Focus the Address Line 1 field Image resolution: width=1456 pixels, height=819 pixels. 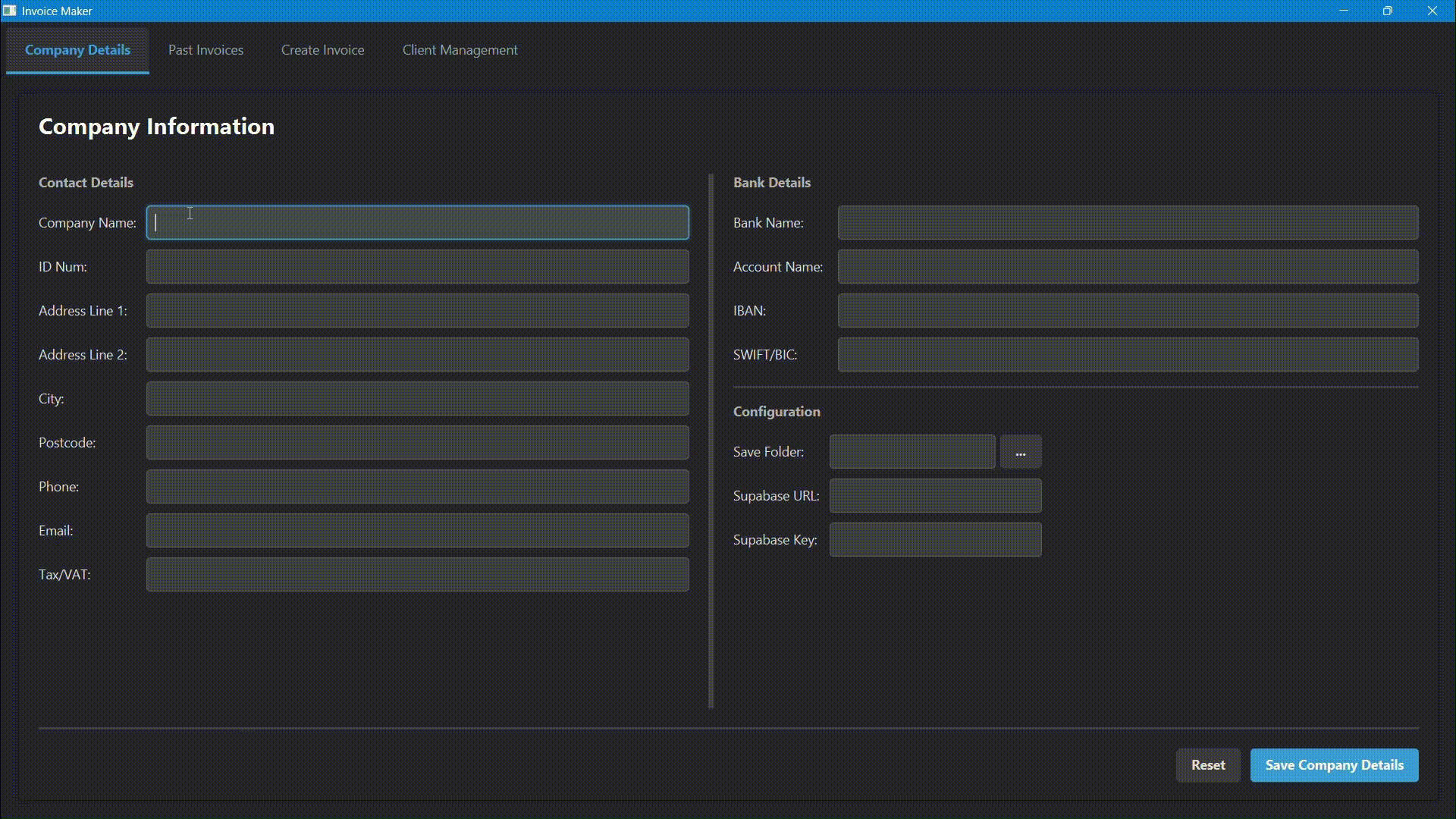[x=417, y=310]
